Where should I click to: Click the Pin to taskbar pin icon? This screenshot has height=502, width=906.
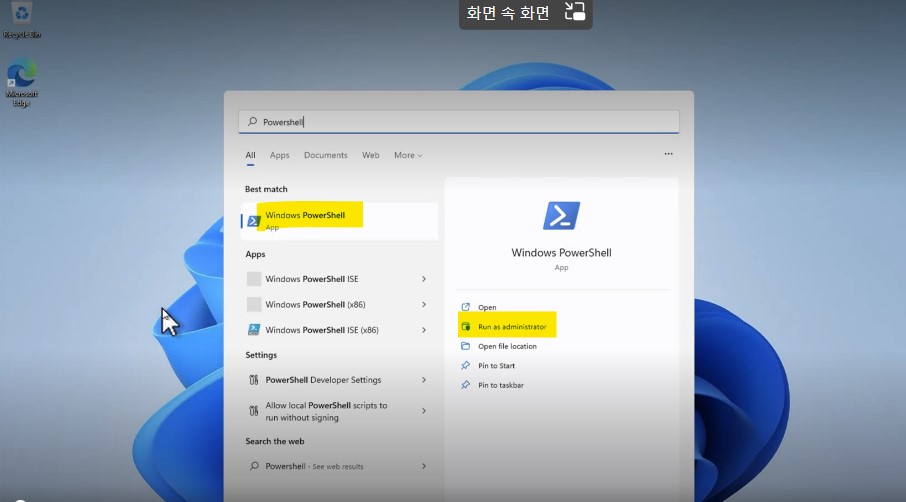click(x=466, y=385)
